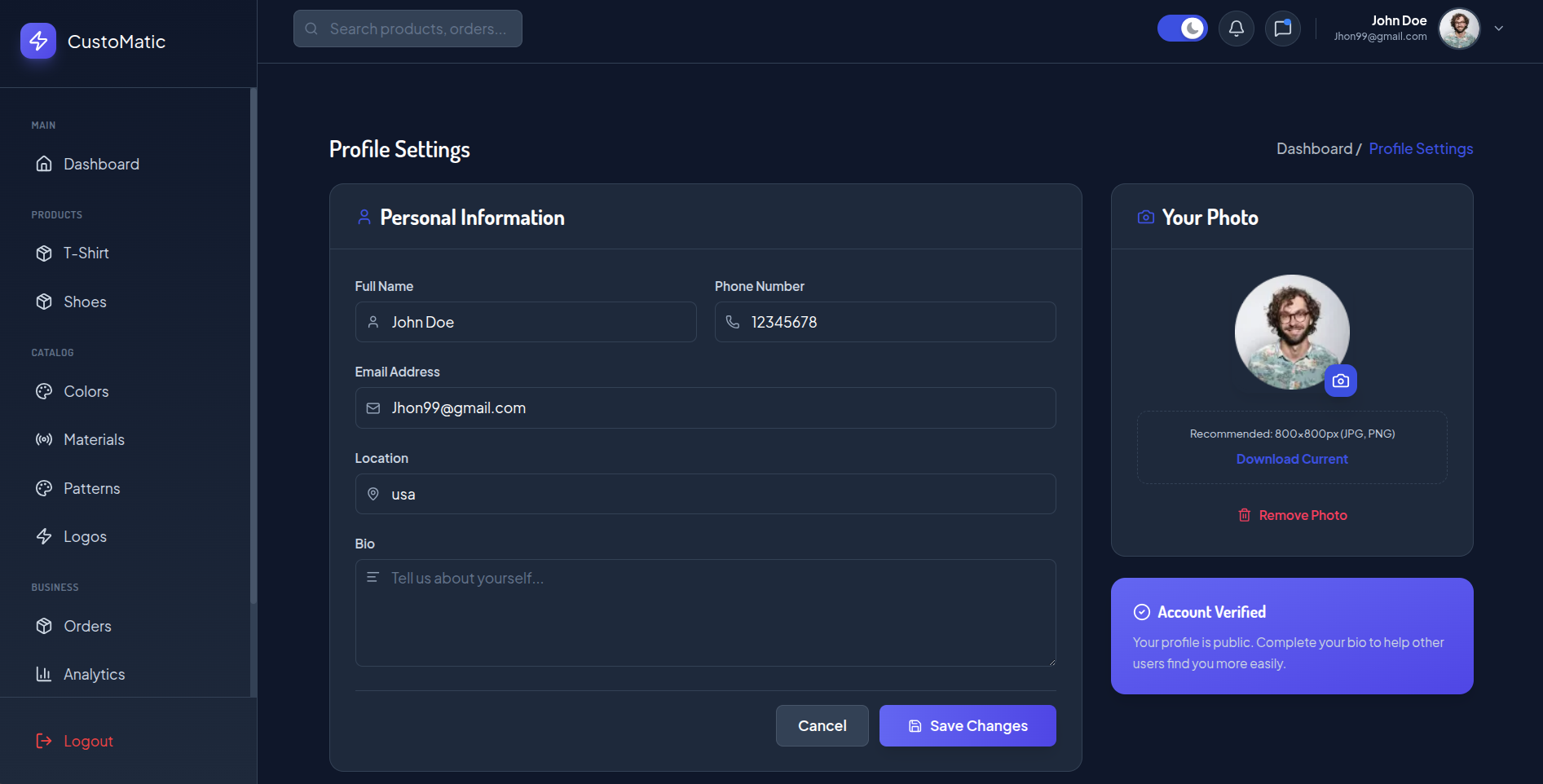Image resolution: width=1543 pixels, height=784 pixels.
Task: Click the Logout arrow icon
Action: coord(44,741)
